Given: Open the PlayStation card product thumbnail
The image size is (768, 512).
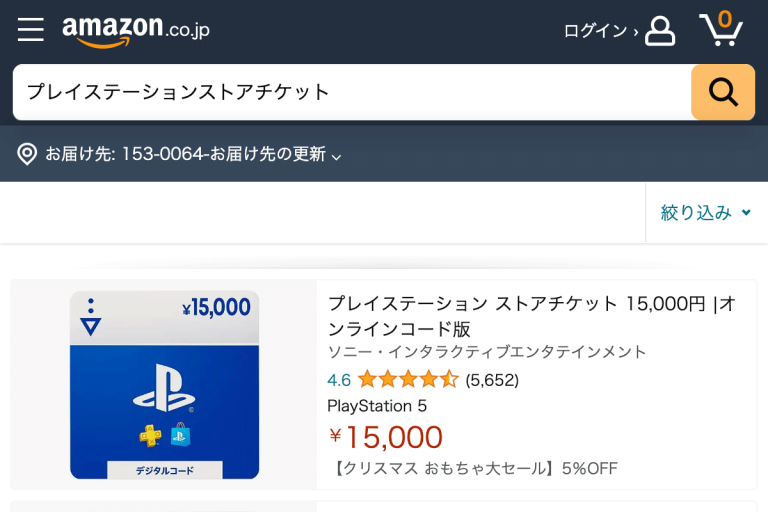Looking at the screenshot, I should click(164, 385).
